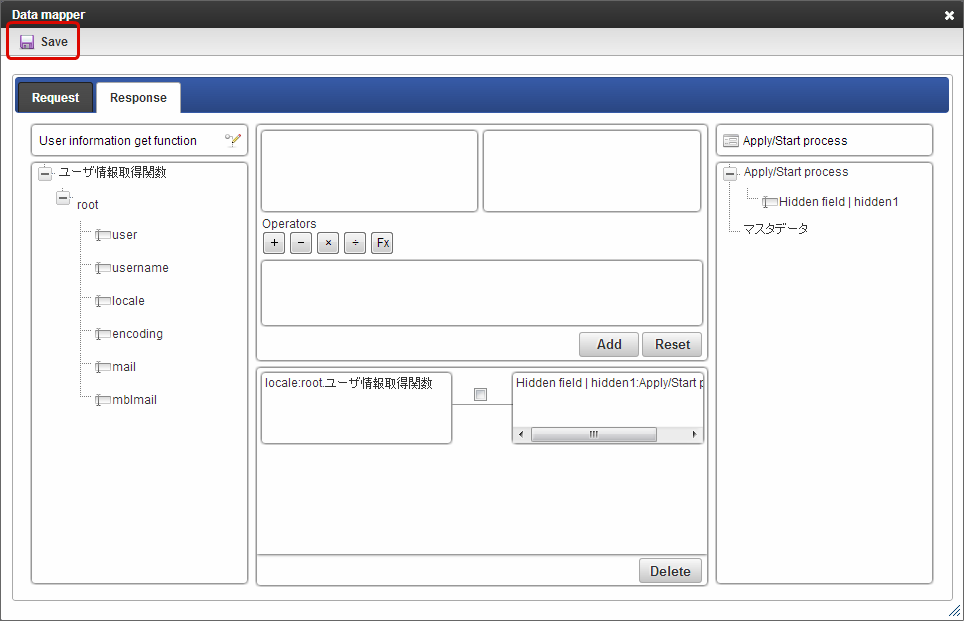Click the Delete button
This screenshot has width=964, height=621.
click(670, 571)
